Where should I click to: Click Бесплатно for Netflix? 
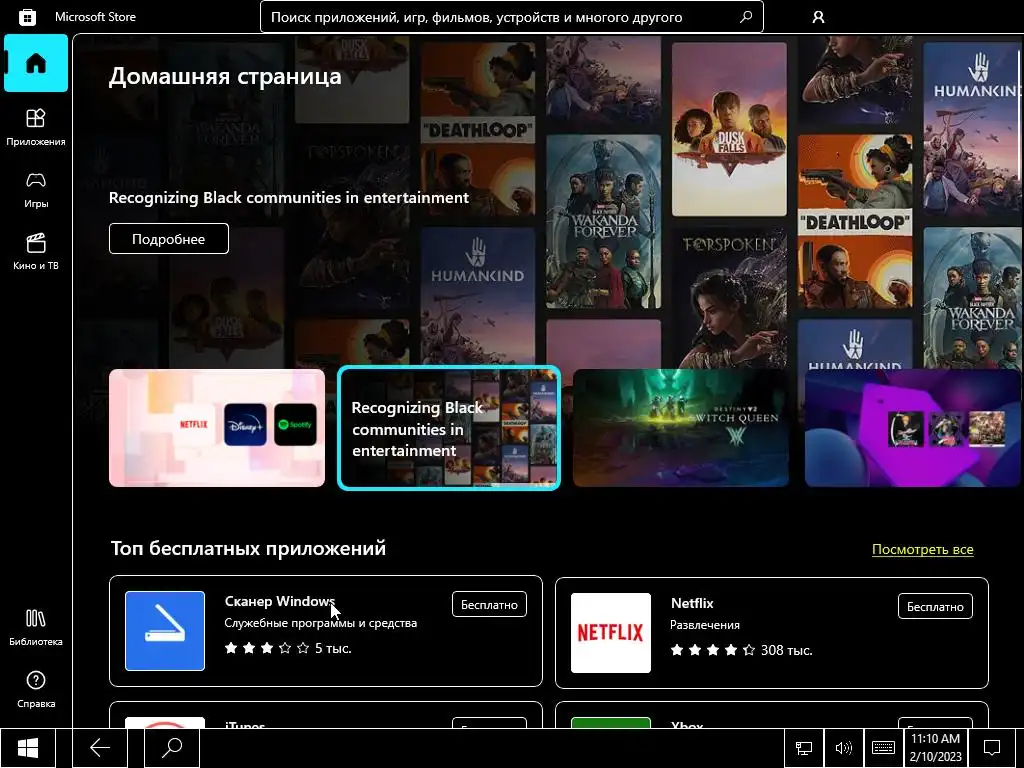[935, 607]
